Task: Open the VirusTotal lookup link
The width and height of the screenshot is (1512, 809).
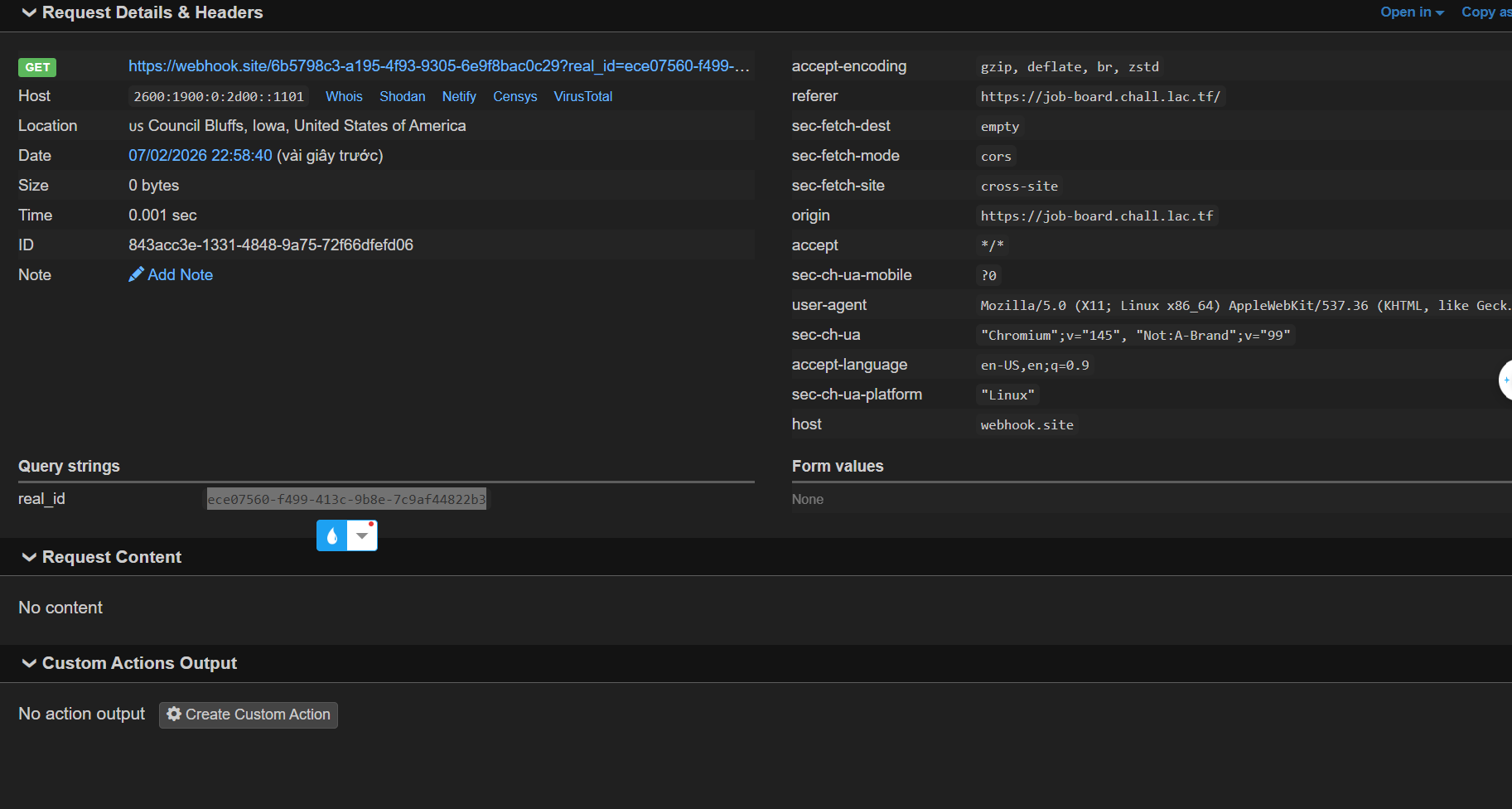Action: click(x=583, y=96)
